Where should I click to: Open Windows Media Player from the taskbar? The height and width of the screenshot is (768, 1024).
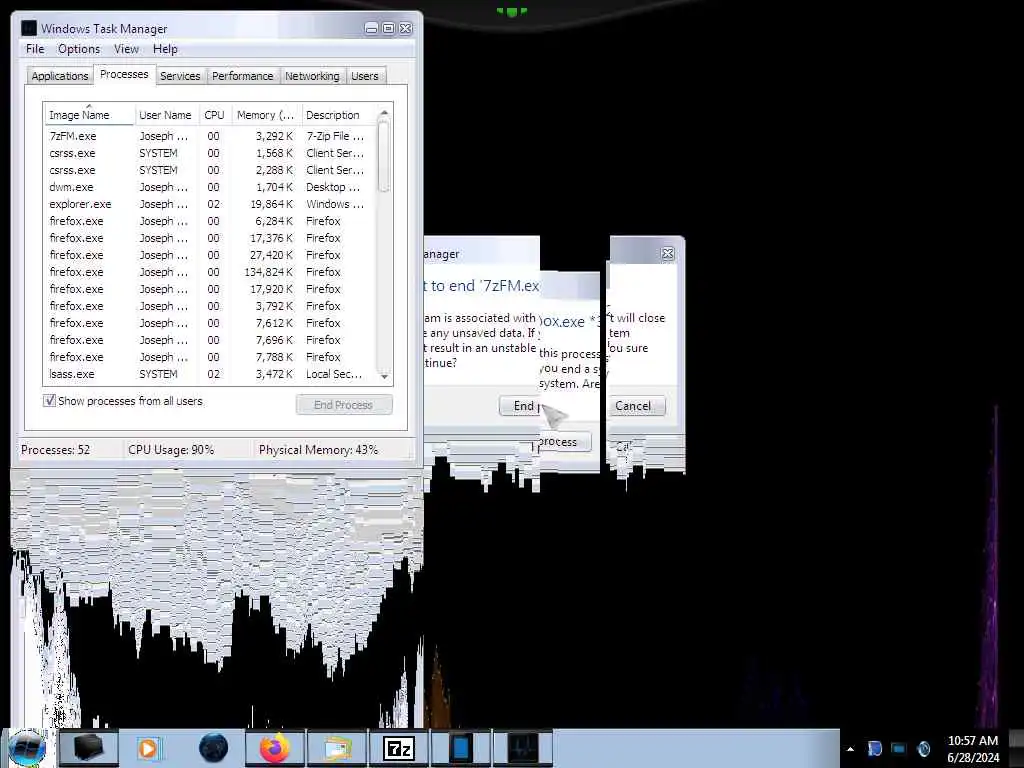pos(149,748)
